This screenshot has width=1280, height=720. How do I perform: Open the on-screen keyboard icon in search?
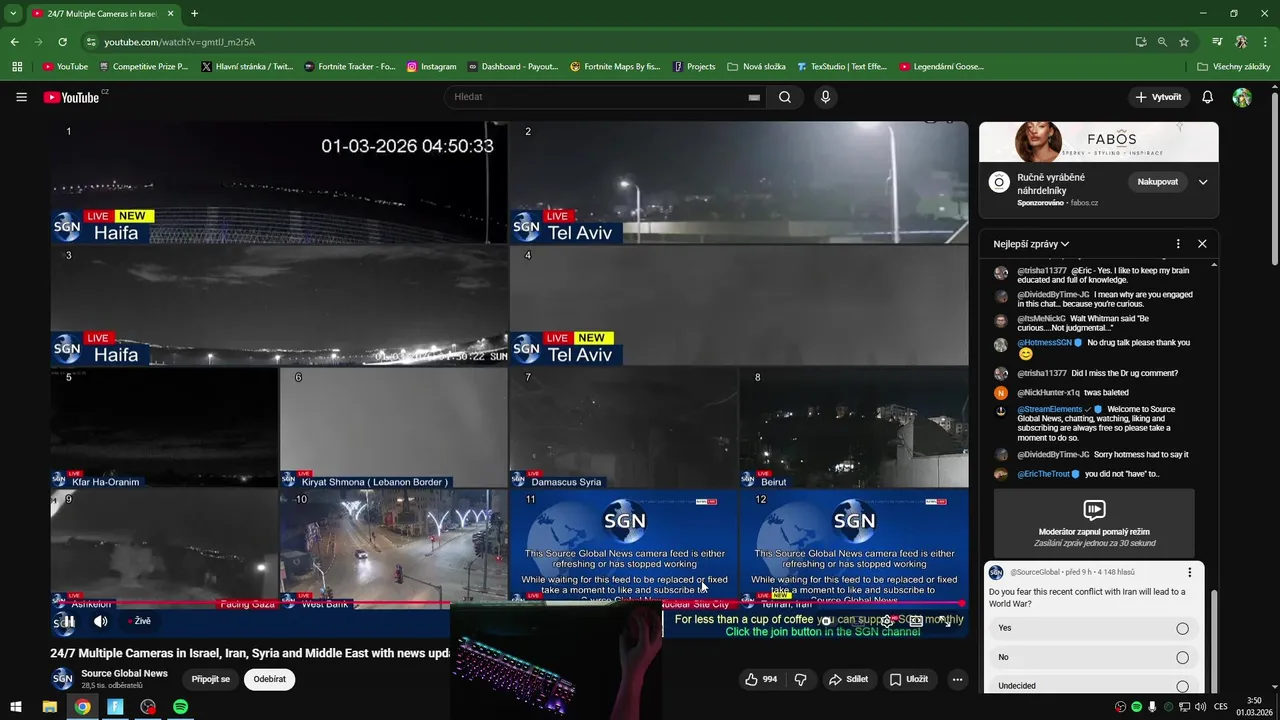(x=754, y=97)
